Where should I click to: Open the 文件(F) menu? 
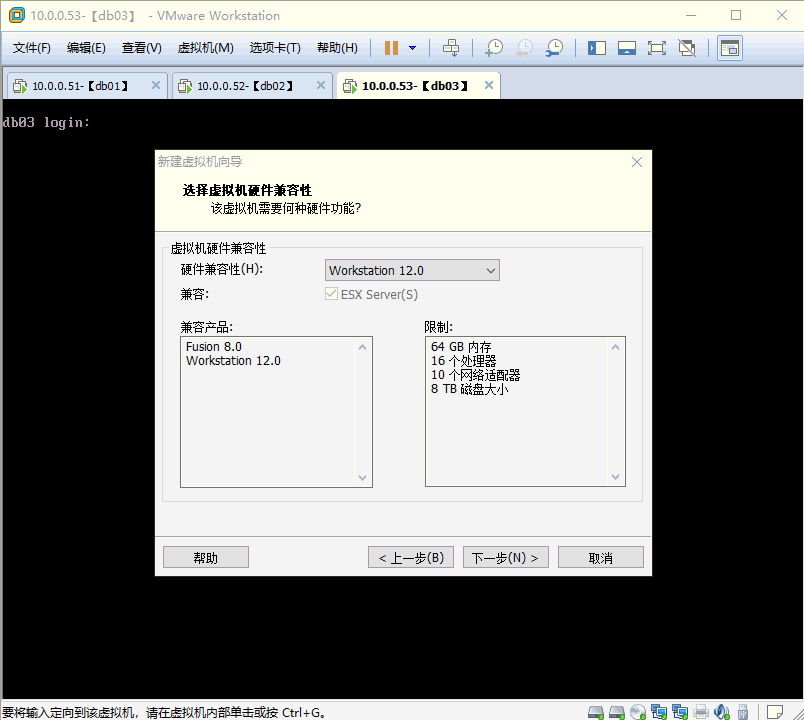pos(32,48)
